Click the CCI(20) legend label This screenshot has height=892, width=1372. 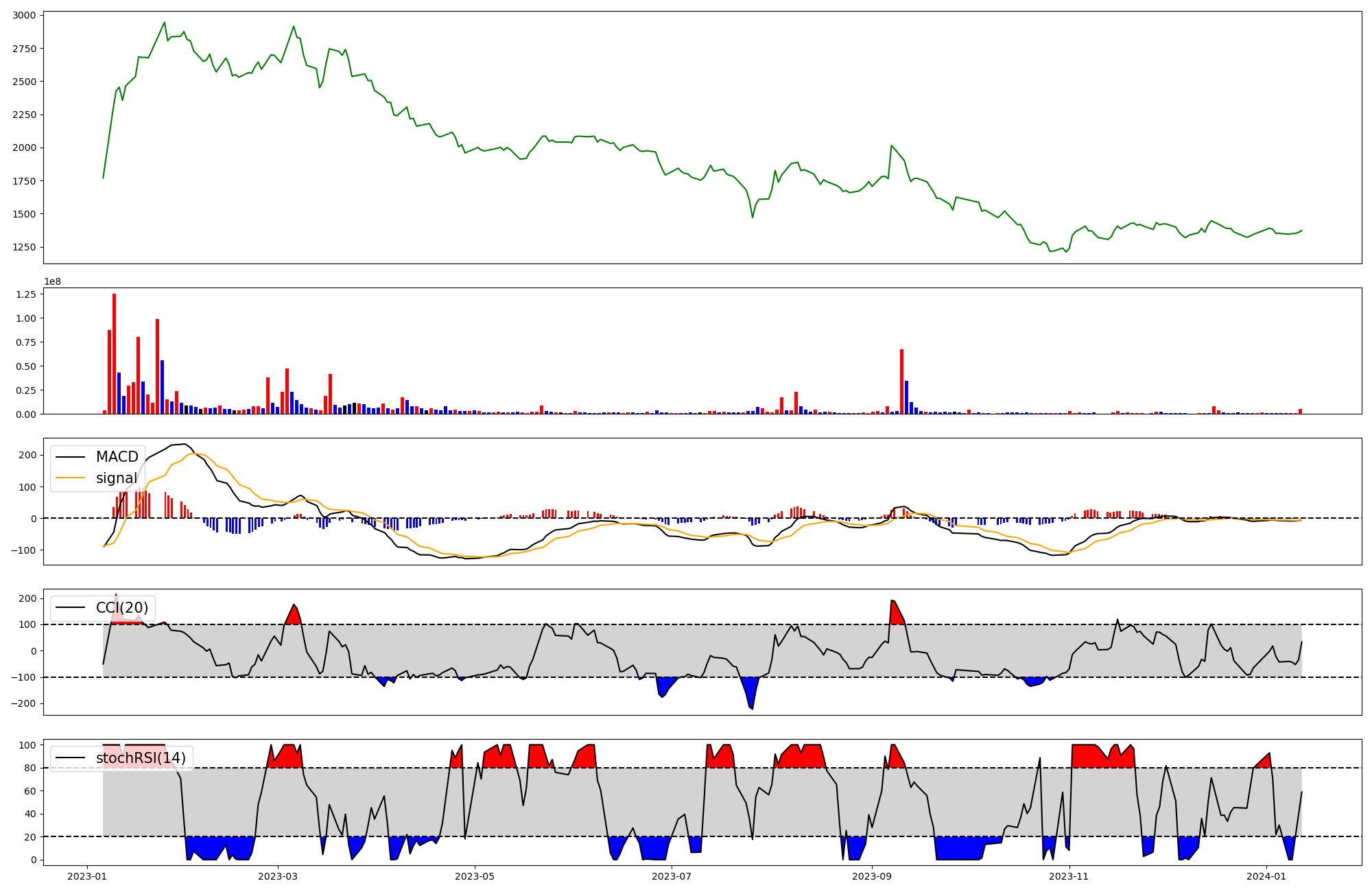(x=122, y=608)
